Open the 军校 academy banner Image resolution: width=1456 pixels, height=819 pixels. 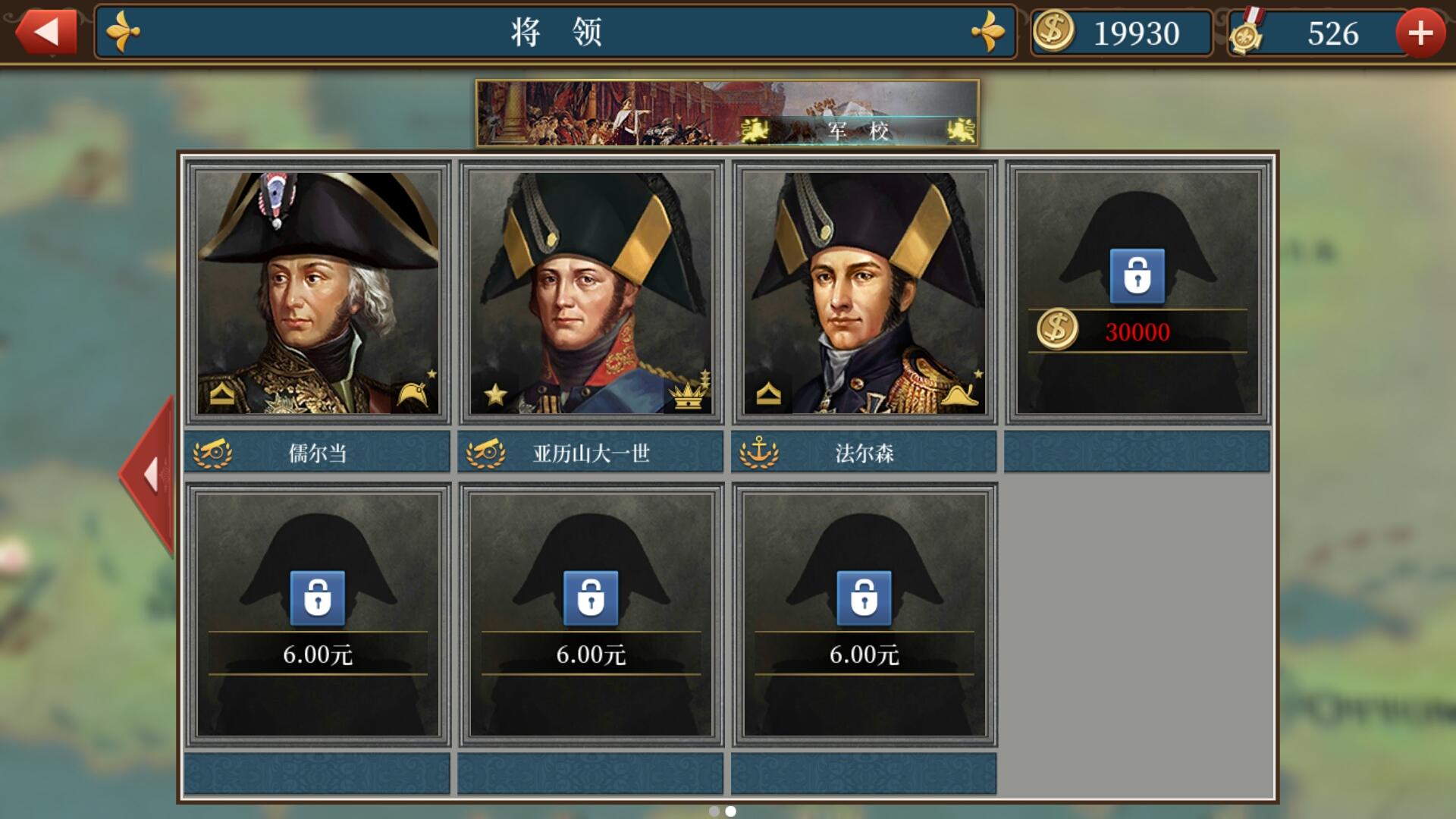point(727,113)
